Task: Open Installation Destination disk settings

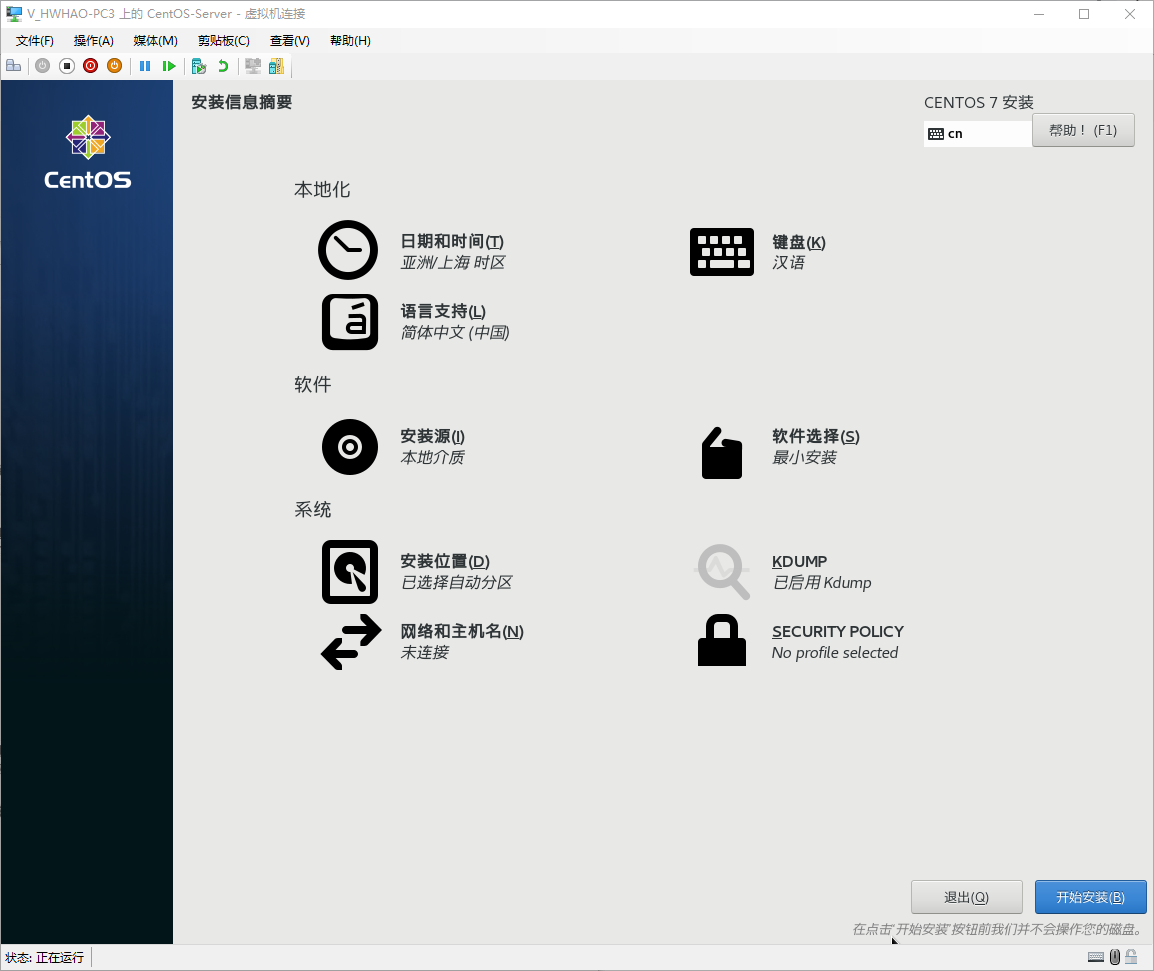Action: (x=350, y=572)
